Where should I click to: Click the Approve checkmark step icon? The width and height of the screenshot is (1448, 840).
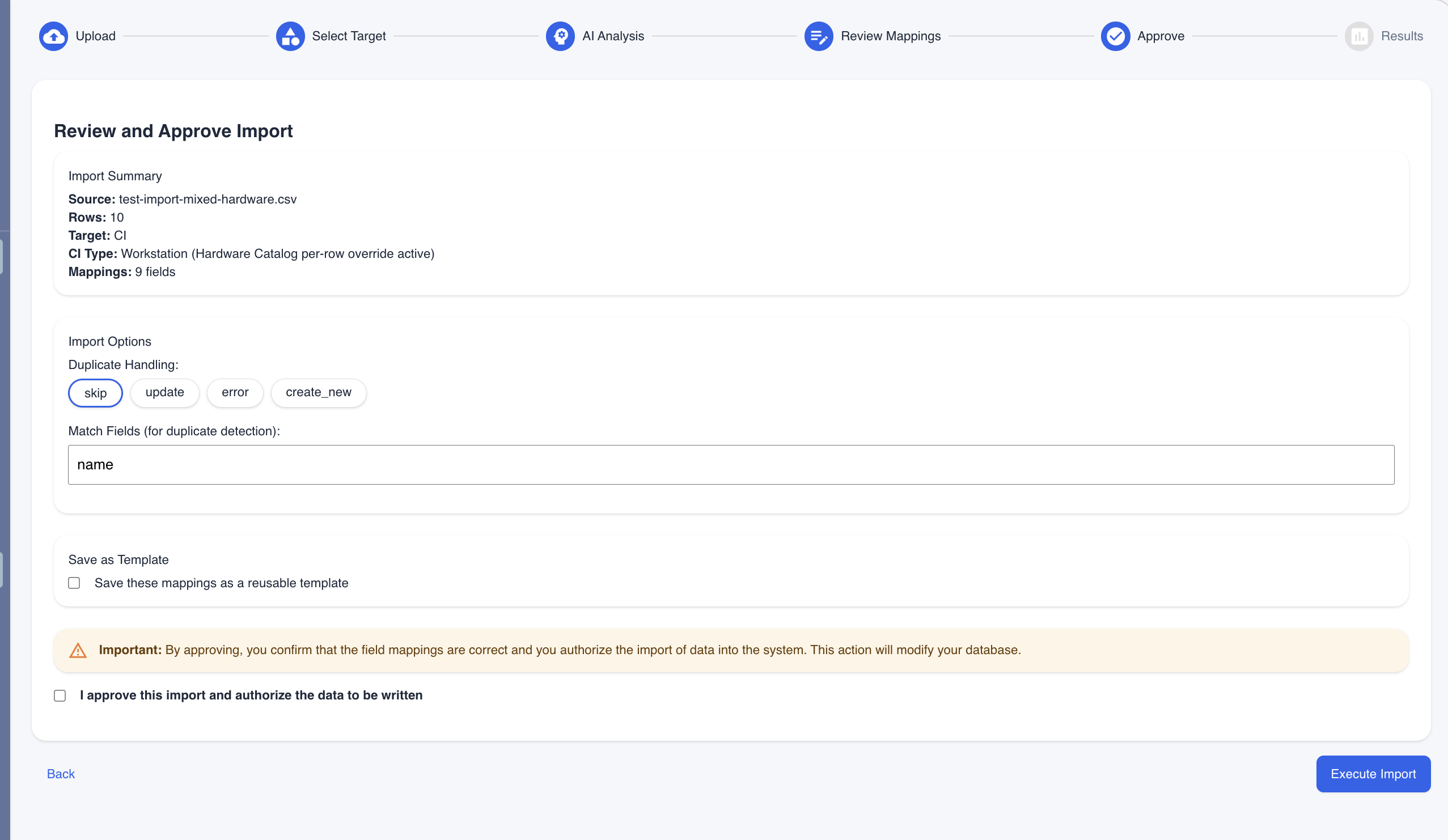point(1115,36)
